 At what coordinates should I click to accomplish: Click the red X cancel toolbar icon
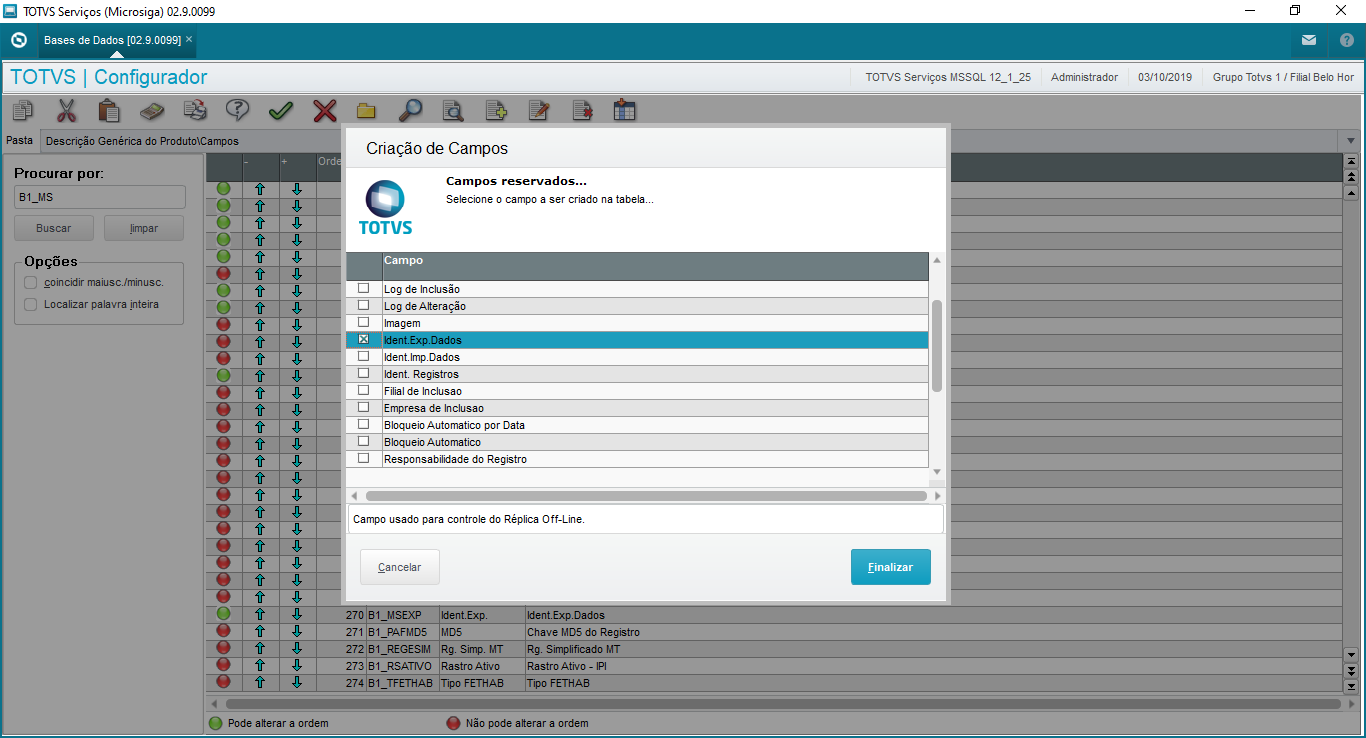point(324,110)
